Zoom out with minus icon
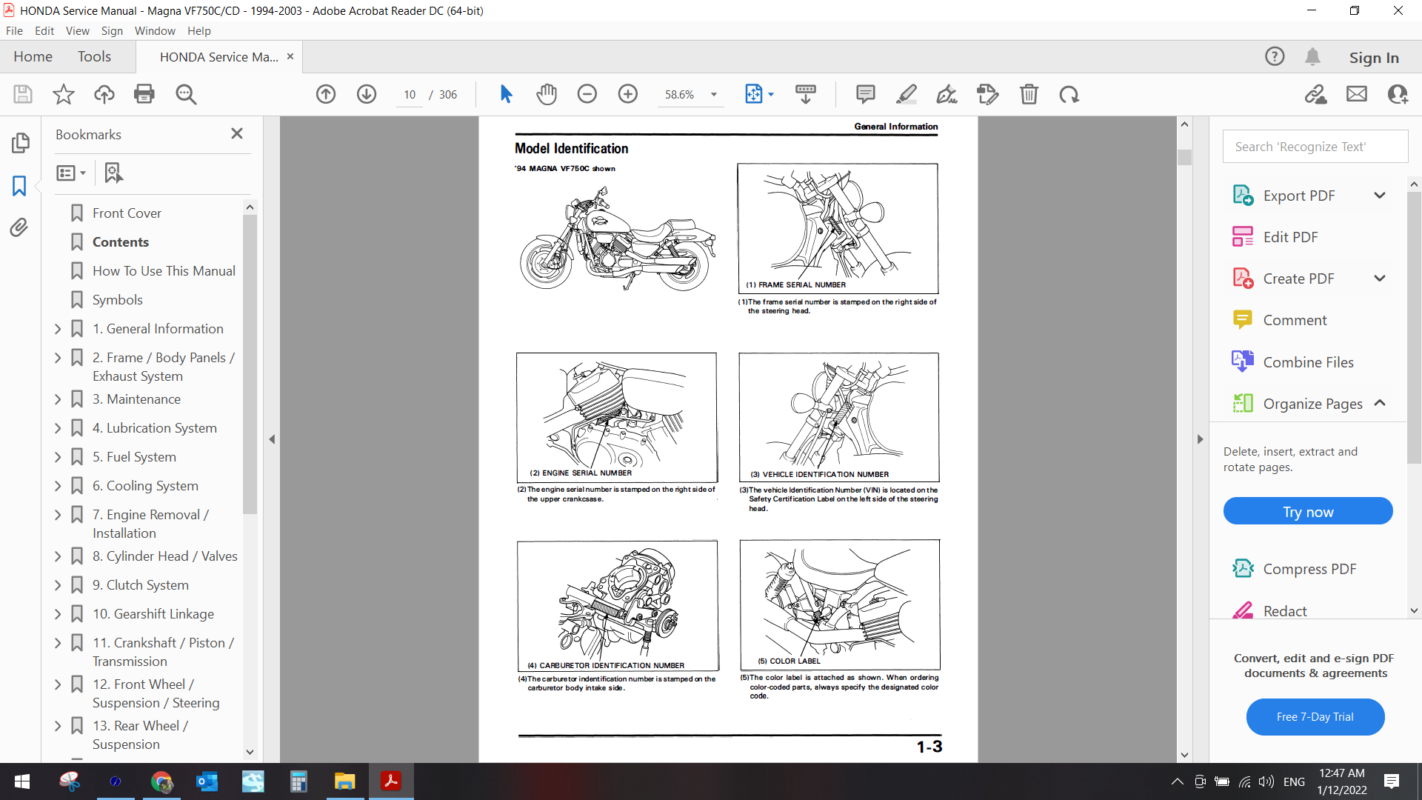The width and height of the screenshot is (1422, 800). tap(587, 94)
